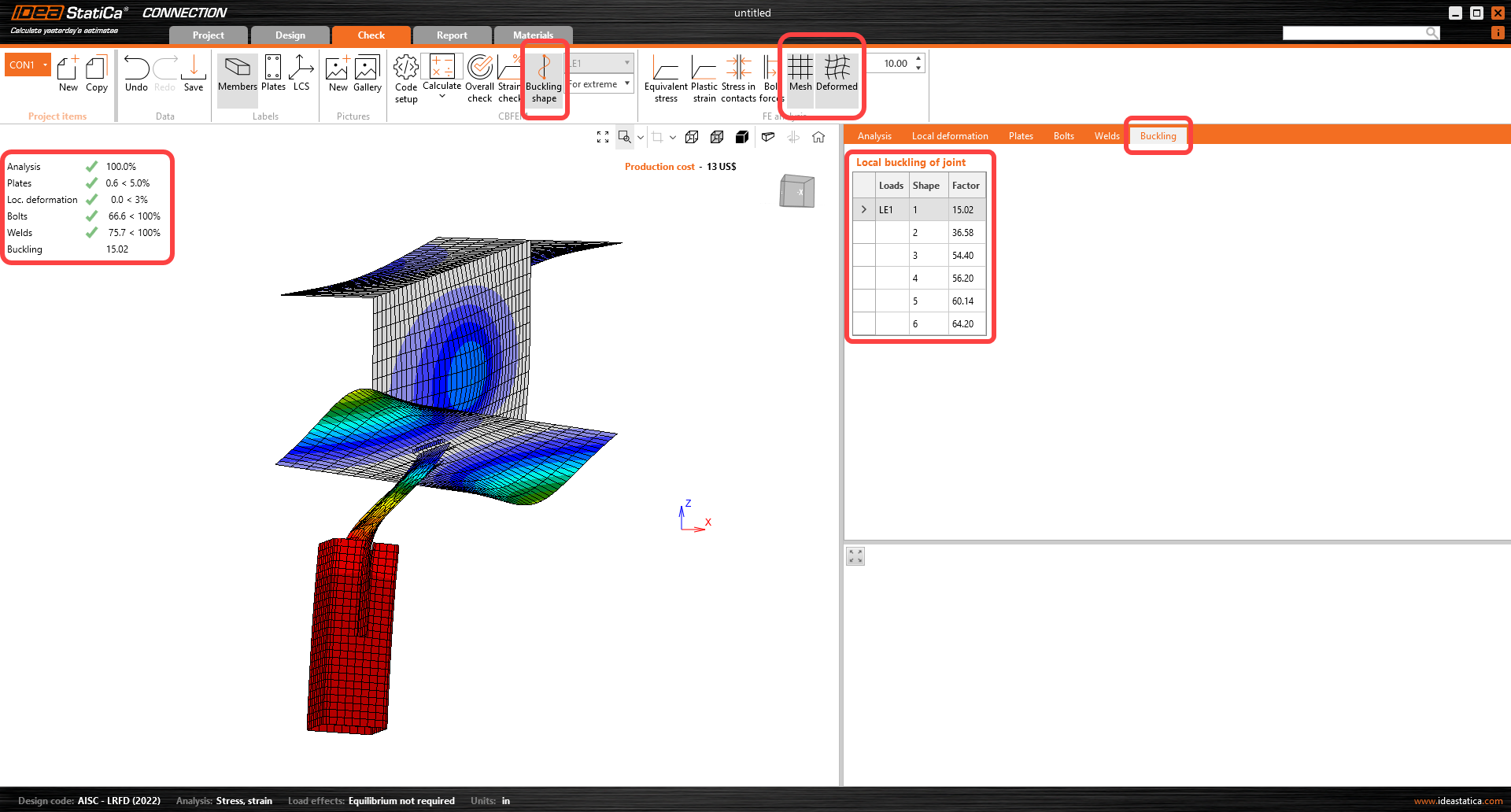Switch to wireframe view mode
1511x812 pixels.
coord(692,137)
